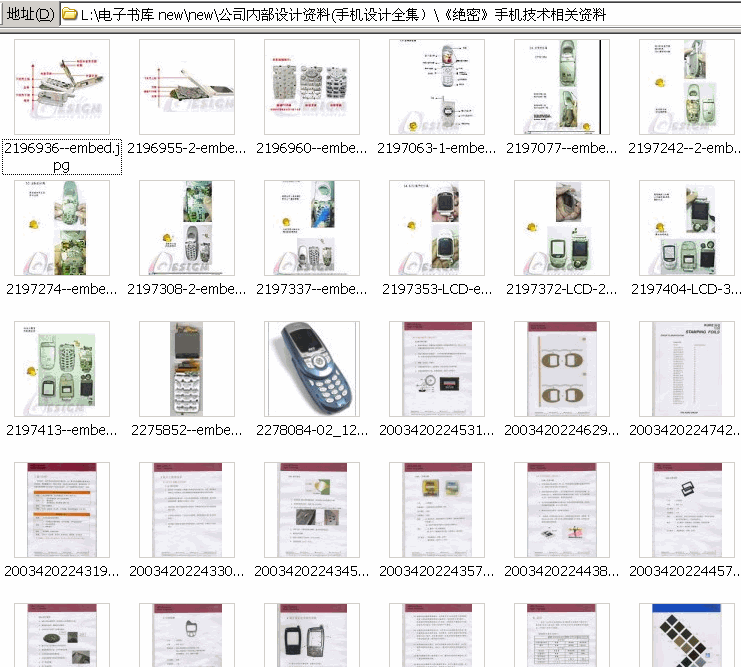The height and width of the screenshot is (667, 741).
Task: Click the 2196936--embed.jpg file name label
Action: coord(62,156)
